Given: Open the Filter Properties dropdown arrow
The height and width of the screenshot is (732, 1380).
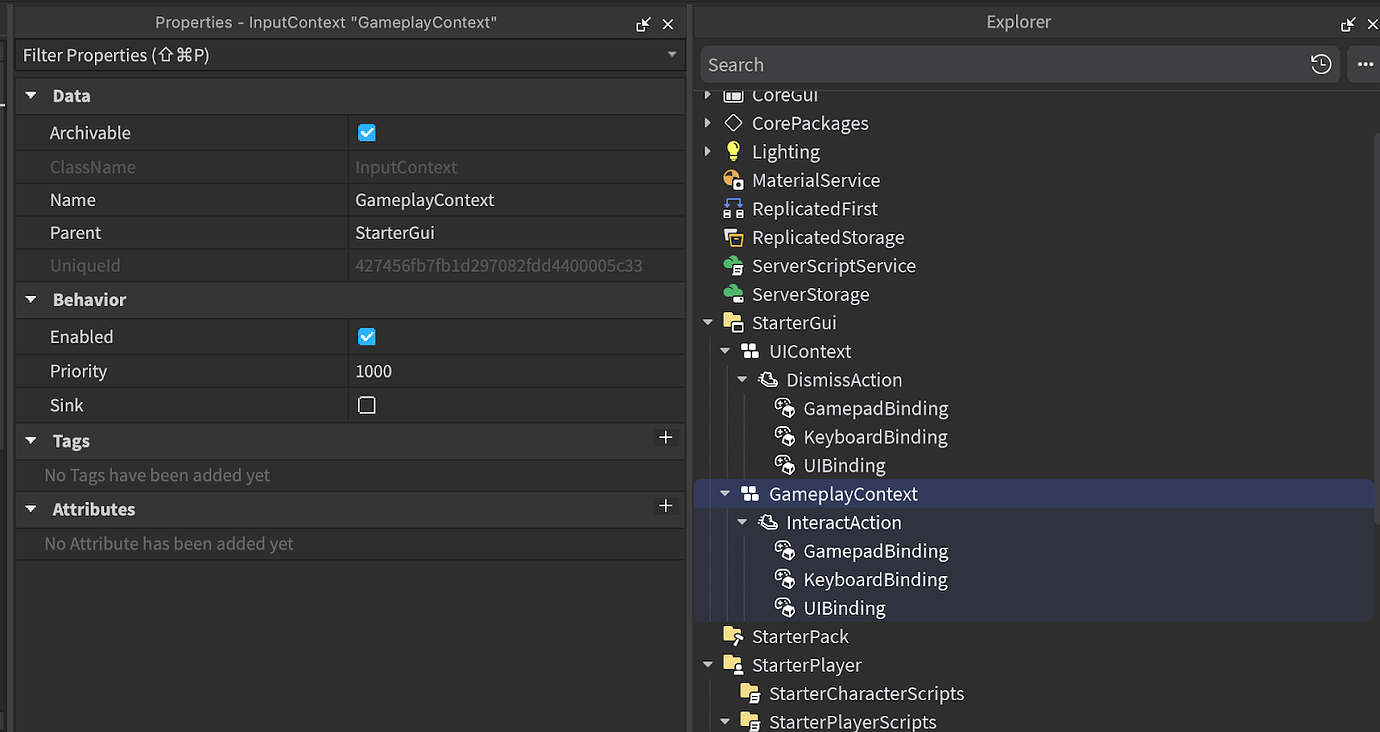Looking at the screenshot, I should click(672, 55).
